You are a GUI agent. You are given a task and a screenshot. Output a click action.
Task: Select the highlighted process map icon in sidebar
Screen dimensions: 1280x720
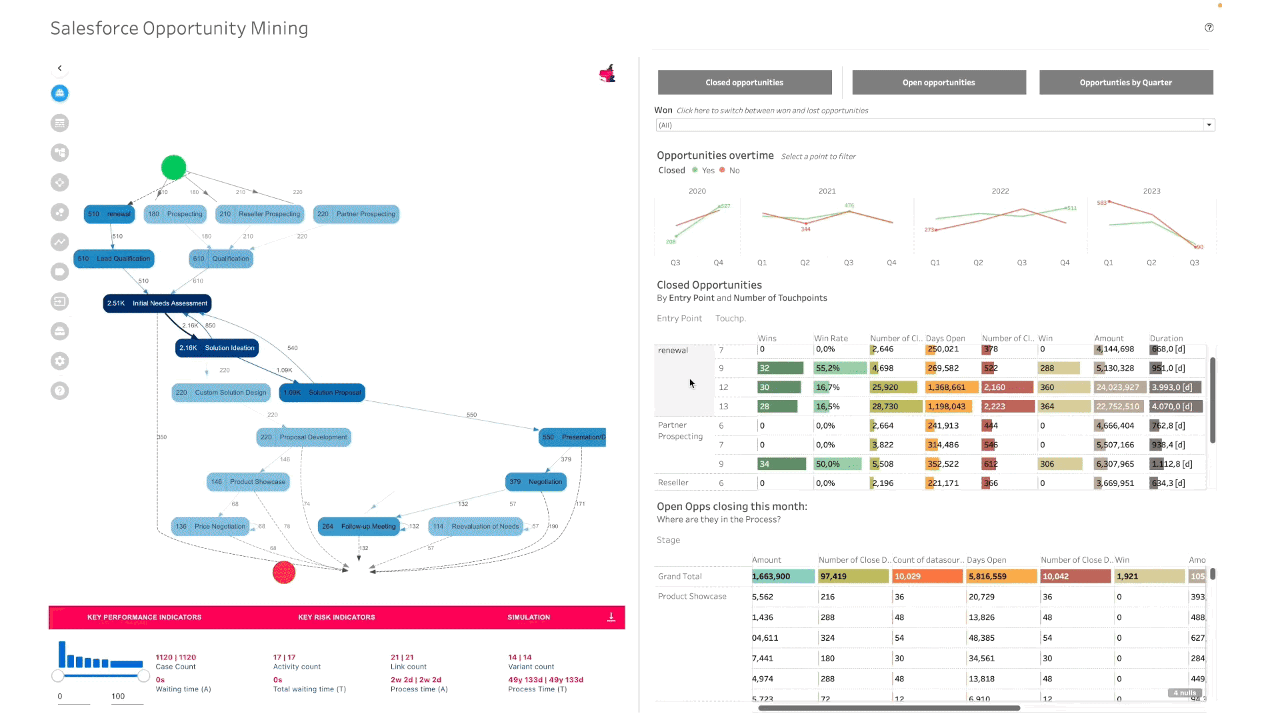pos(59,93)
